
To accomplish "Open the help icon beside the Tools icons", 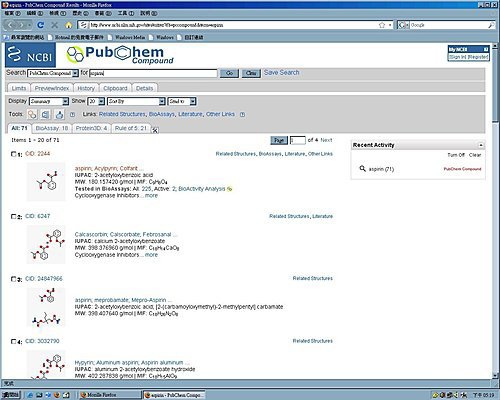I will pyautogui.click(x=72, y=115).
